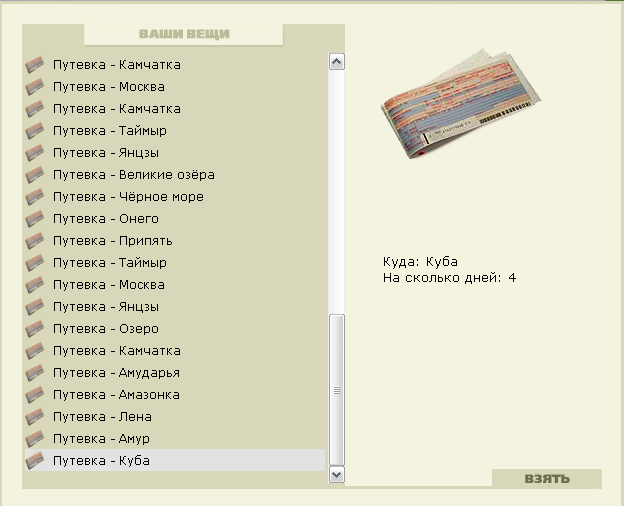Click ticket icon of Камчатка row above Амударья
This screenshot has width=624, height=506.
click(x=35, y=351)
